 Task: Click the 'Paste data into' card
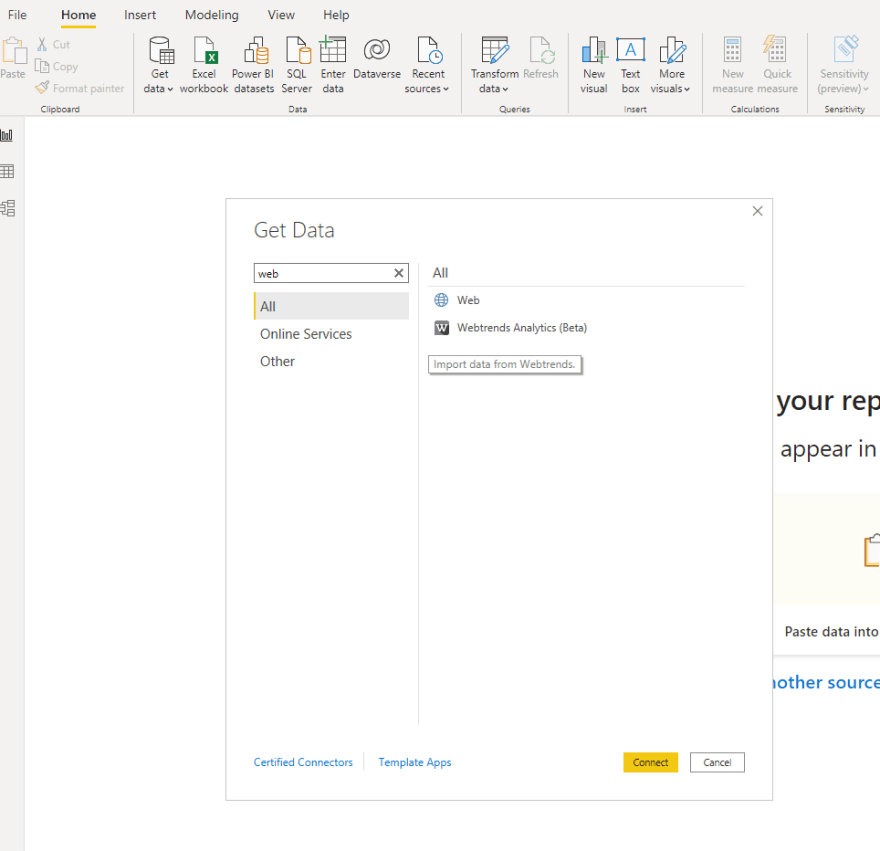(827, 573)
